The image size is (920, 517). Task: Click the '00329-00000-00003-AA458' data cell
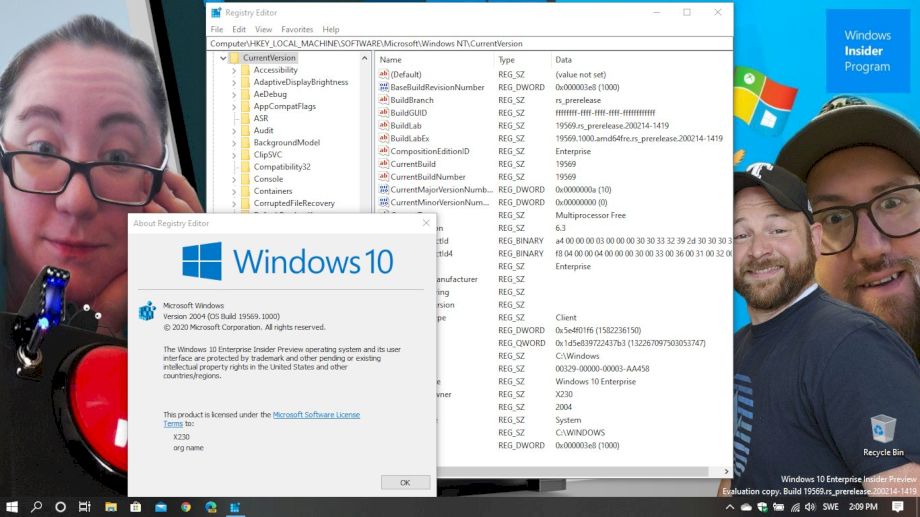[x=602, y=369]
